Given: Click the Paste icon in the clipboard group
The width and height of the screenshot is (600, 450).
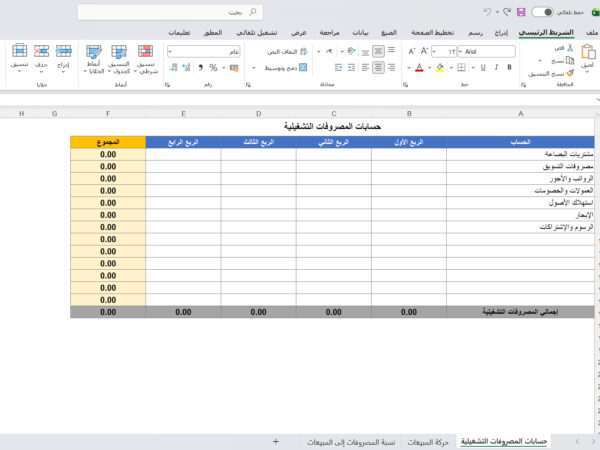Looking at the screenshot, I should (586, 54).
